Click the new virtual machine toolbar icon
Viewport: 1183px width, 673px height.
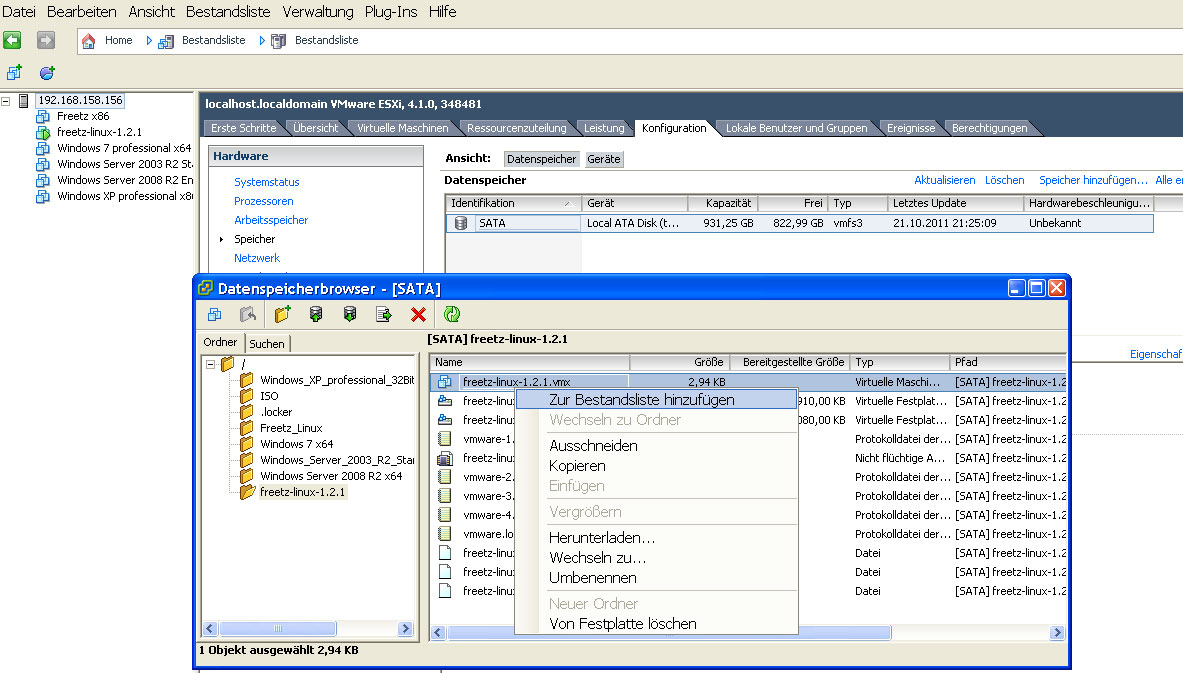[x=14, y=73]
